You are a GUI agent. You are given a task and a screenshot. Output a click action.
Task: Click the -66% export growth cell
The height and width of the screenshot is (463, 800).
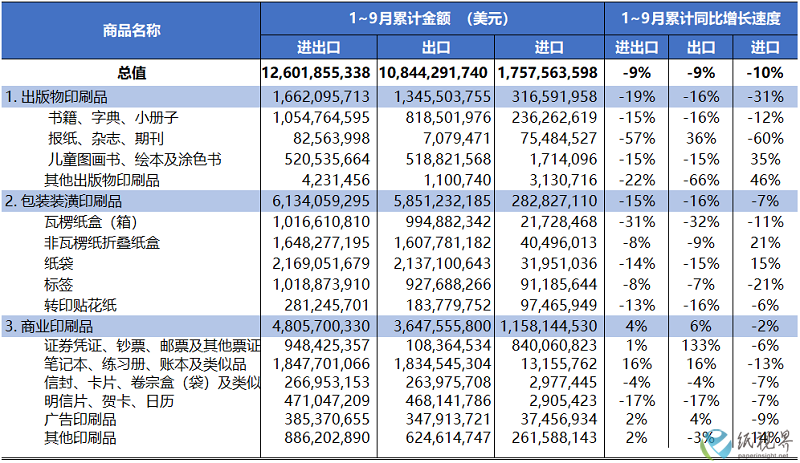(x=701, y=181)
